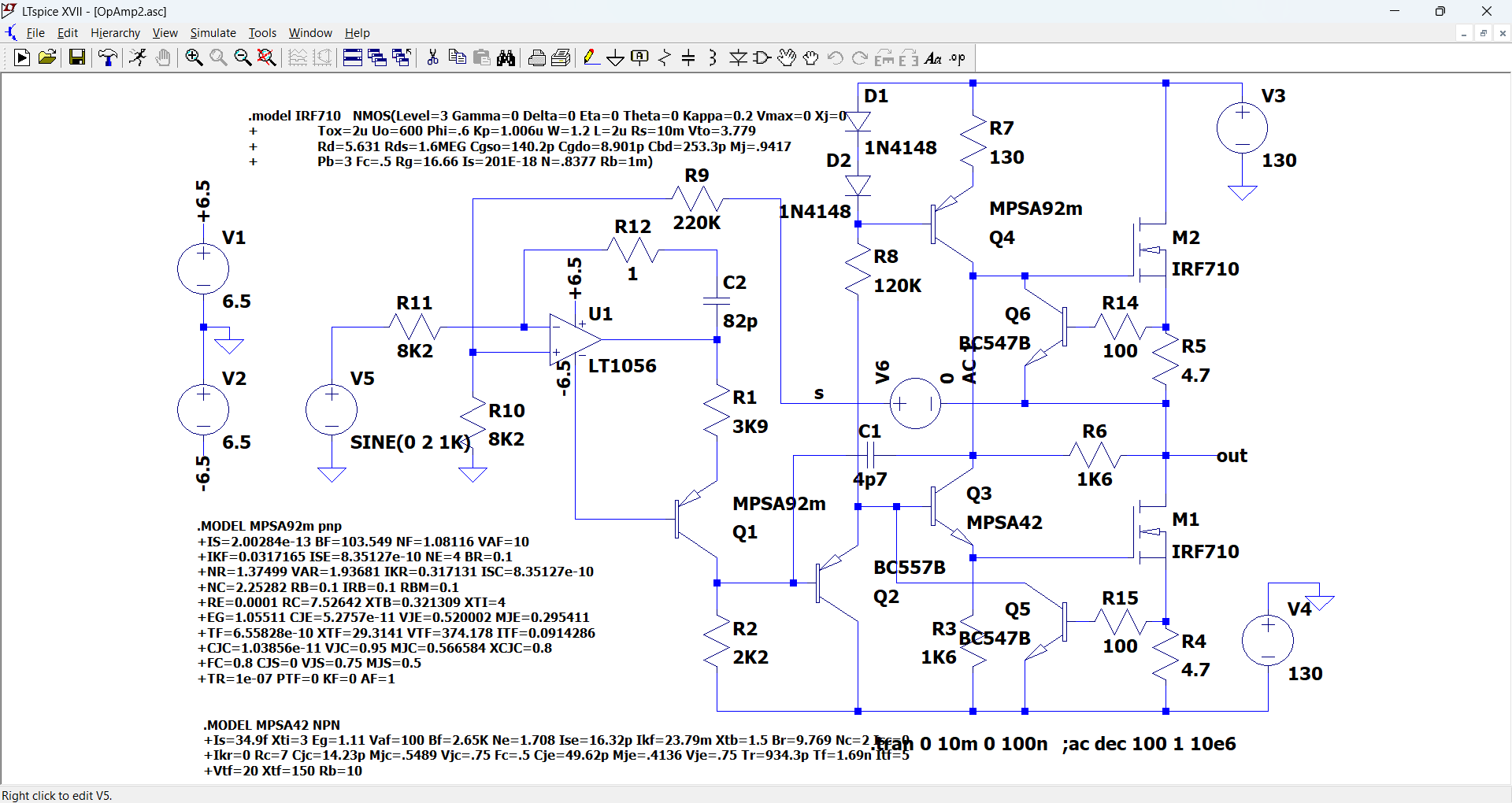Click the Undo arrow icon
The width and height of the screenshot is (1512, 803).
(836, 57)
